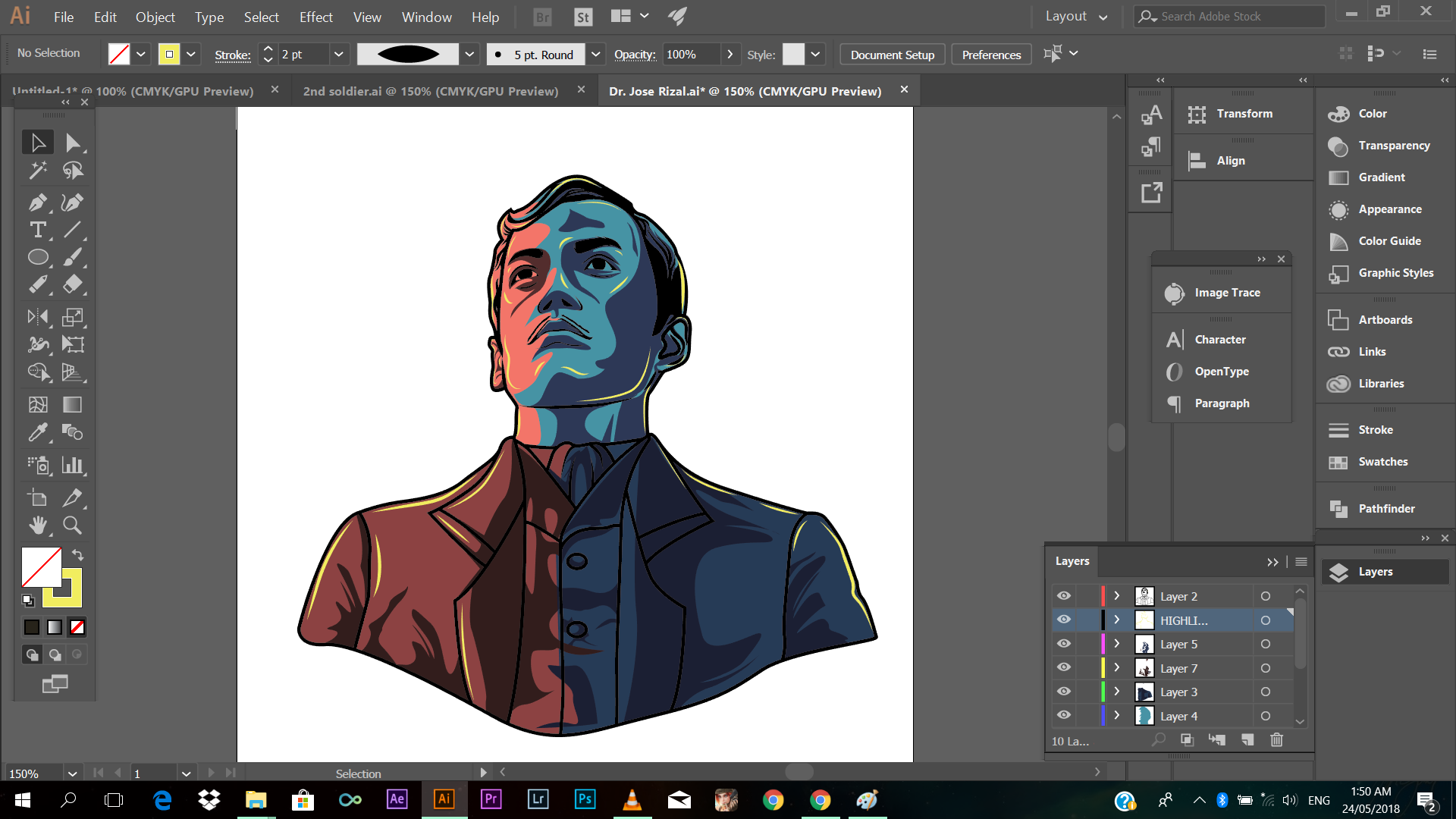The height and width of the screenshot is (819, 1456).
Task: Switch to 2nd soldier.ai tab
Action: coord(431,91)
